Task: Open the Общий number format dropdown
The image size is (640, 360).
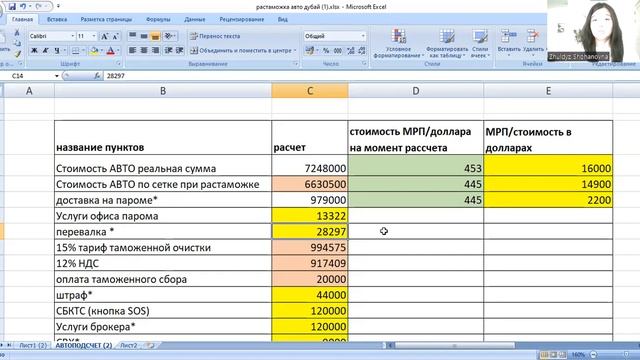Action: pyautogui.click(x=363, y=36)
